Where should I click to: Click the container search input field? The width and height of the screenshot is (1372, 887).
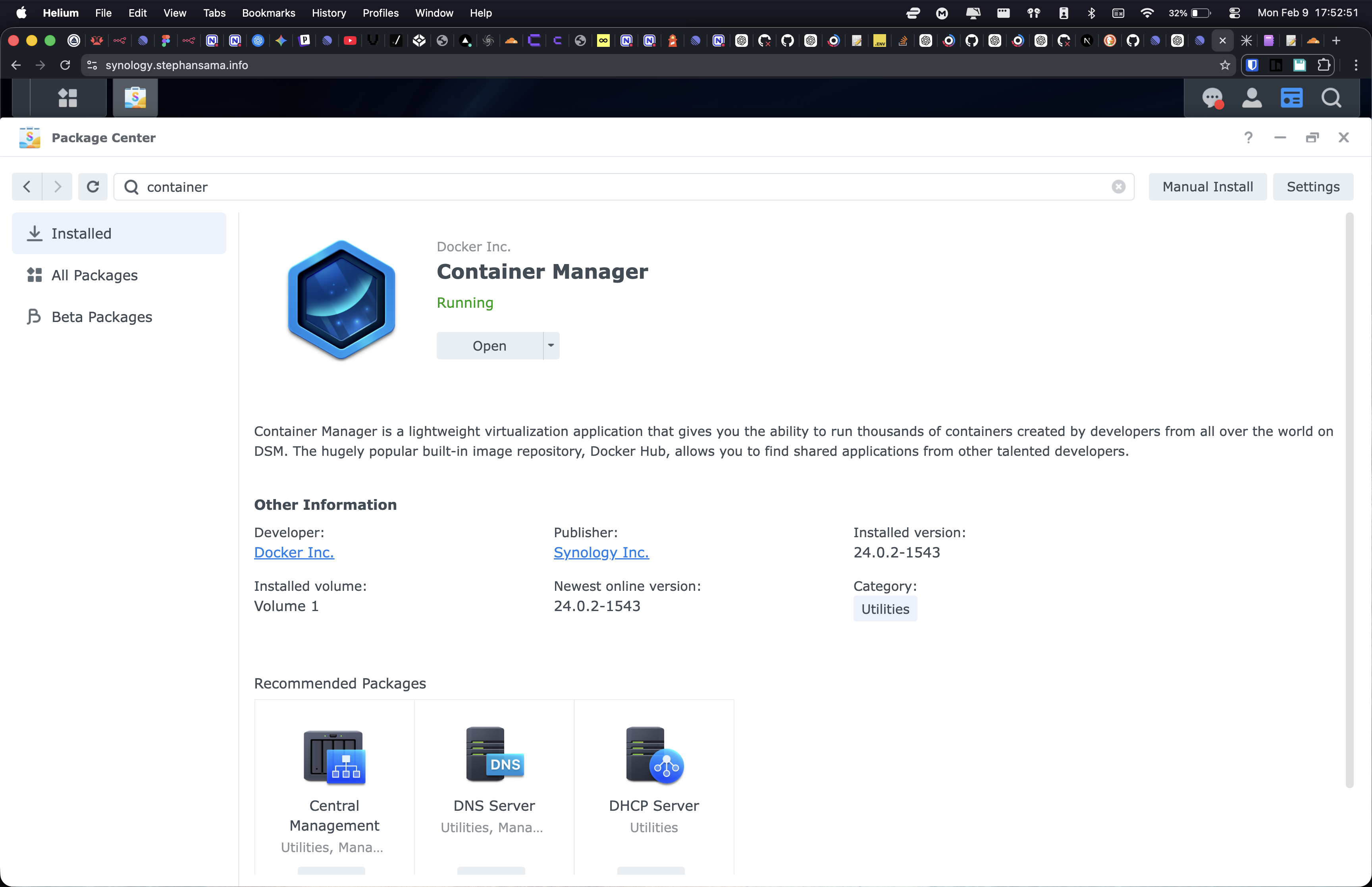click(624, 187)
